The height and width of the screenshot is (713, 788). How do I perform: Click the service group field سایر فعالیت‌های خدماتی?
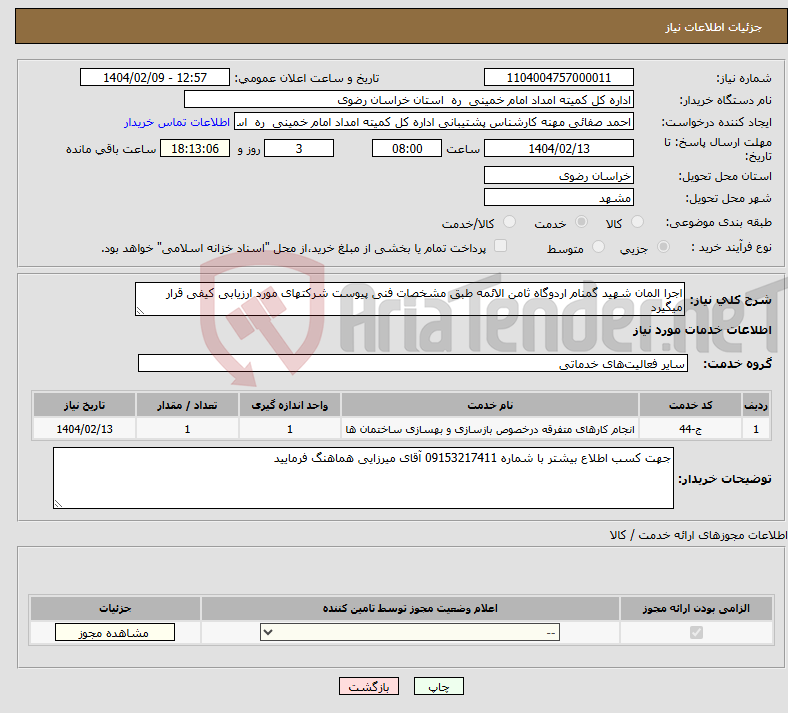413,363
